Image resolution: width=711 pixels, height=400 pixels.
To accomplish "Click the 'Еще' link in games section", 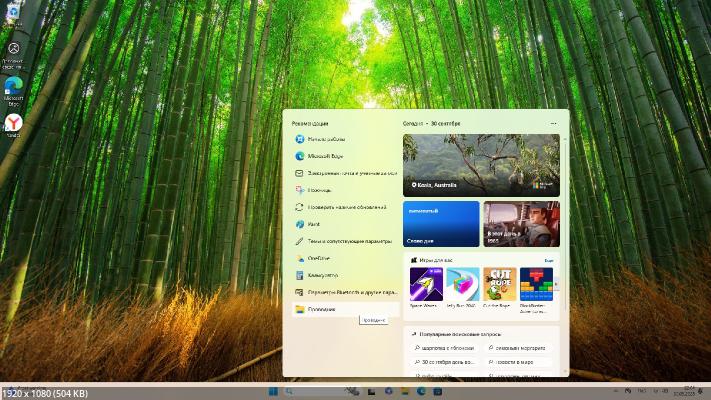I will click(x=549, y=260).
